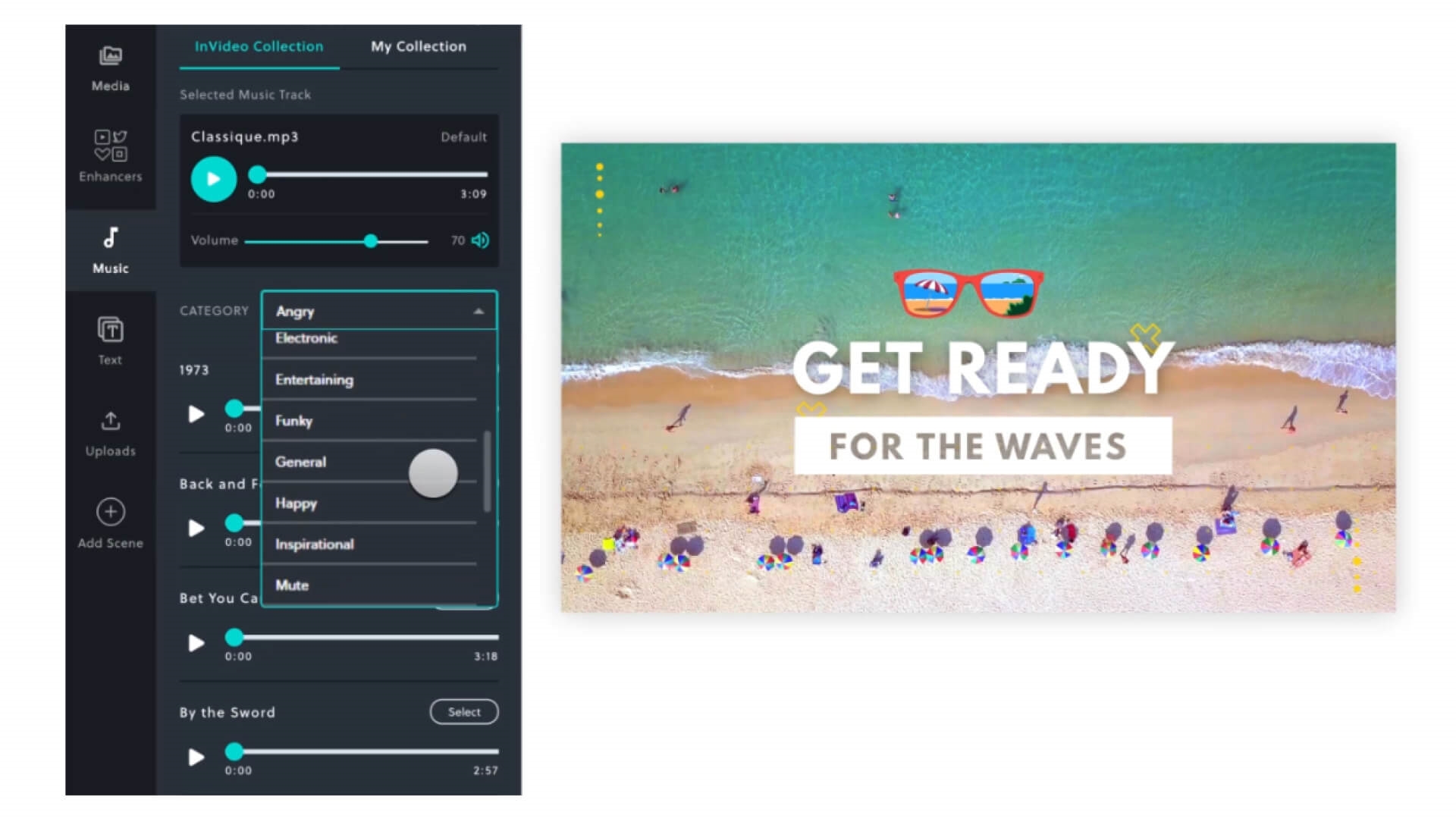Switch to My Collection tab

pos(418,46)
